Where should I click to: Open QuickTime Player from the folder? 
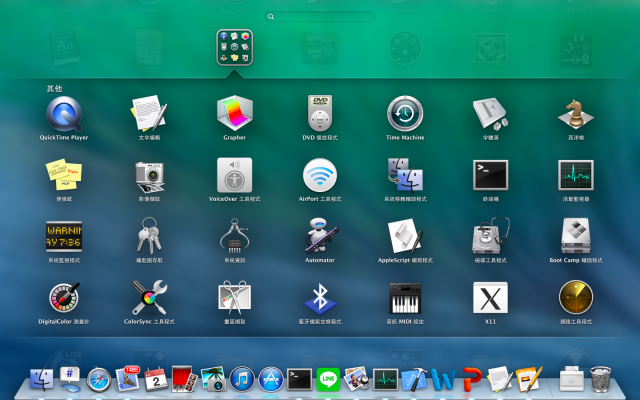point(64,113)
